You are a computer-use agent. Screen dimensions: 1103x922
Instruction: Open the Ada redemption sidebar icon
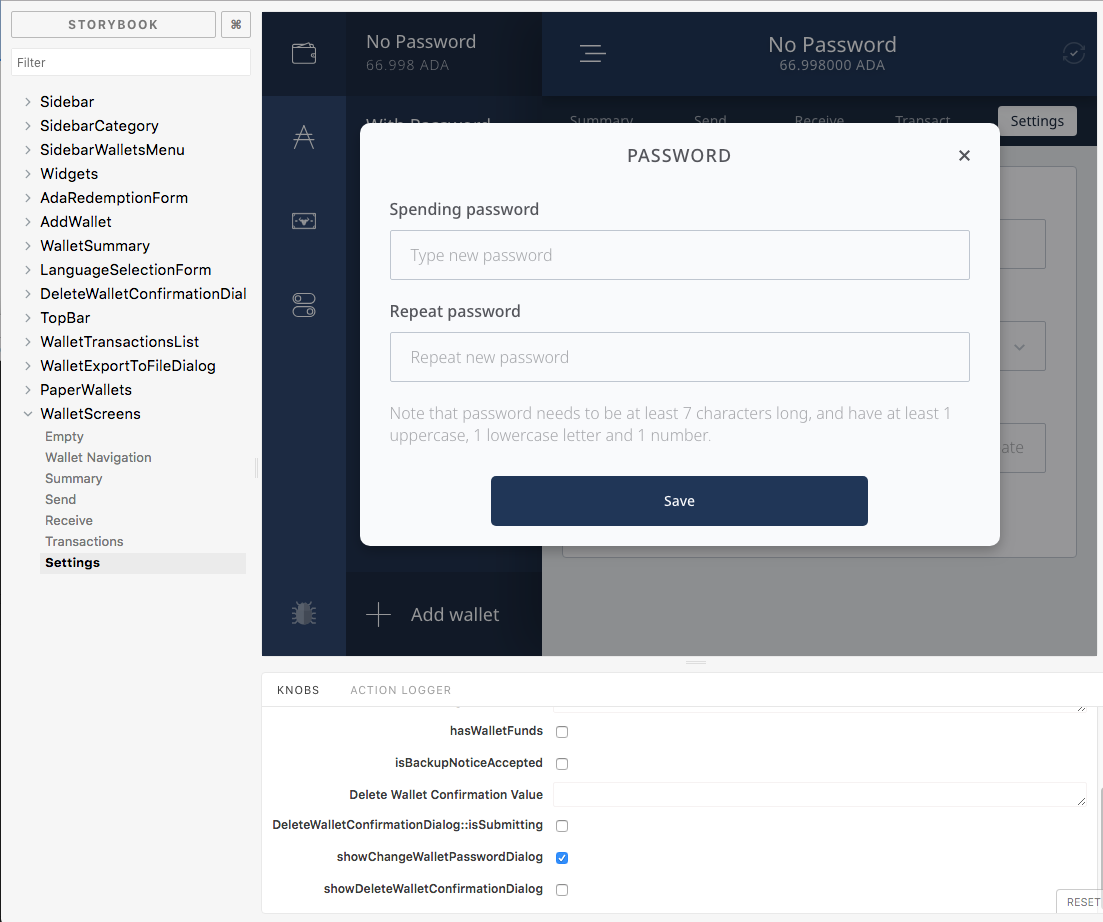click(304, 137)
